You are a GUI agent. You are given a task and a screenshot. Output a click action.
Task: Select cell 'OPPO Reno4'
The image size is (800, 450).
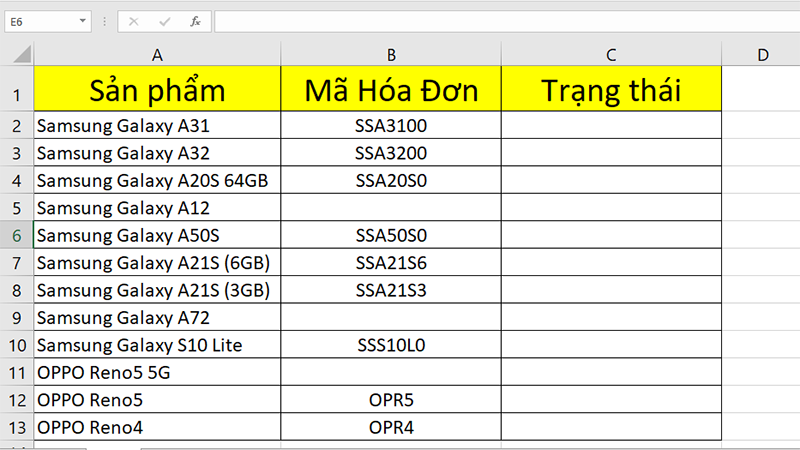pyautogui.click(x=157, y=428)
